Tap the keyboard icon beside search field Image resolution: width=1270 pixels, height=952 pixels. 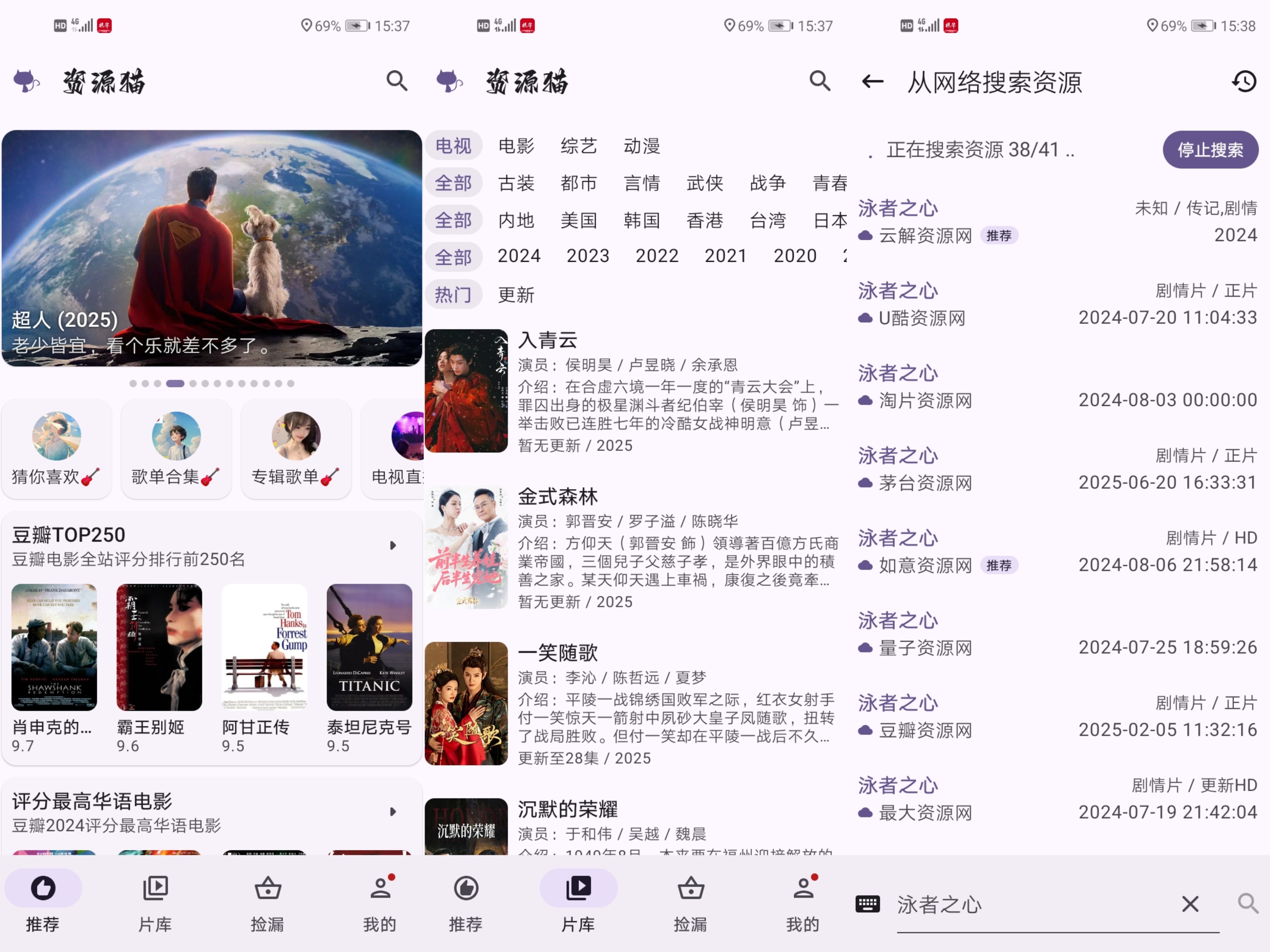(x=867, y=904)
